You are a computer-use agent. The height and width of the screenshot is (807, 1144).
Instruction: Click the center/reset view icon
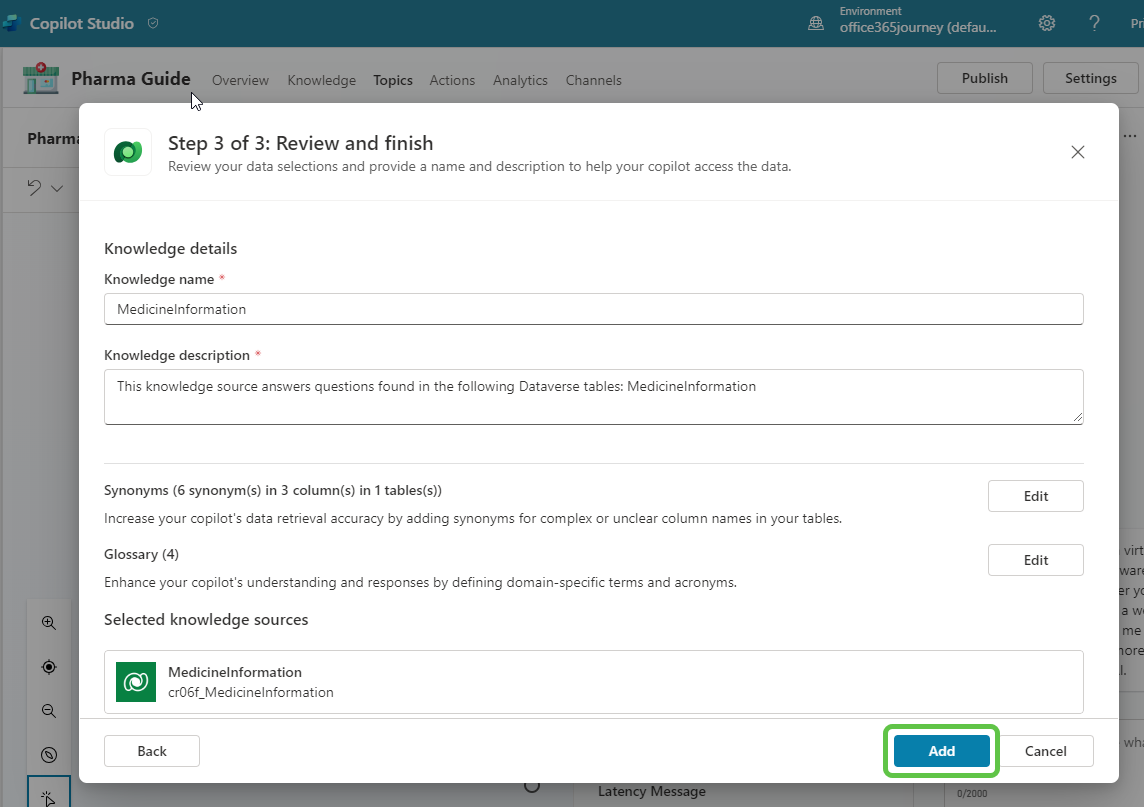[x=48, y=667]
